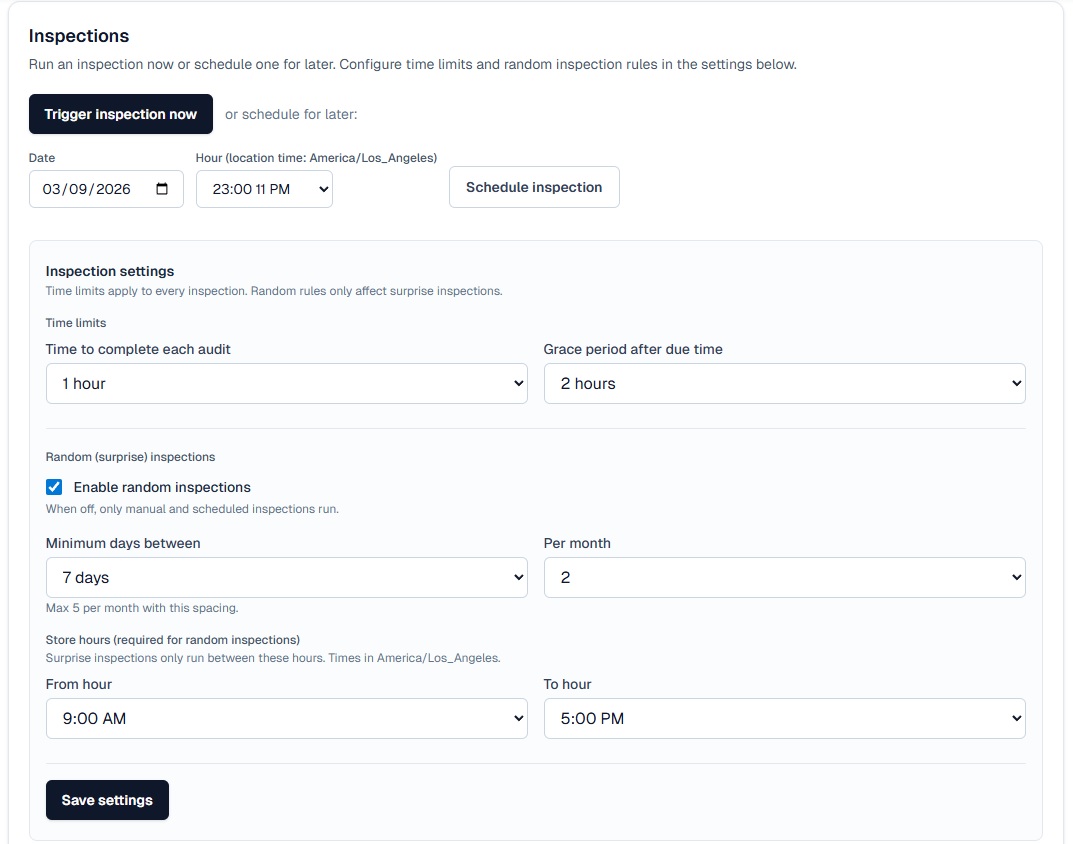This screenshot has width=1073, height=844.
Task: Click the Per month dropdown arrow
Action: tap(1015, 577)
